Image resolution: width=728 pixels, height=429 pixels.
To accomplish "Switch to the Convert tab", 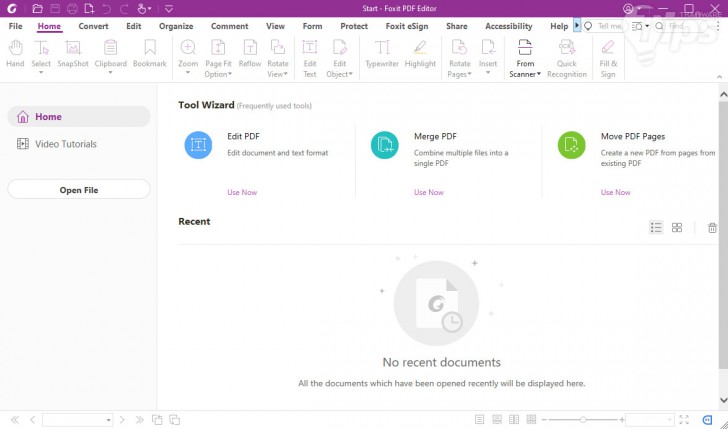I will pos(93,26).
